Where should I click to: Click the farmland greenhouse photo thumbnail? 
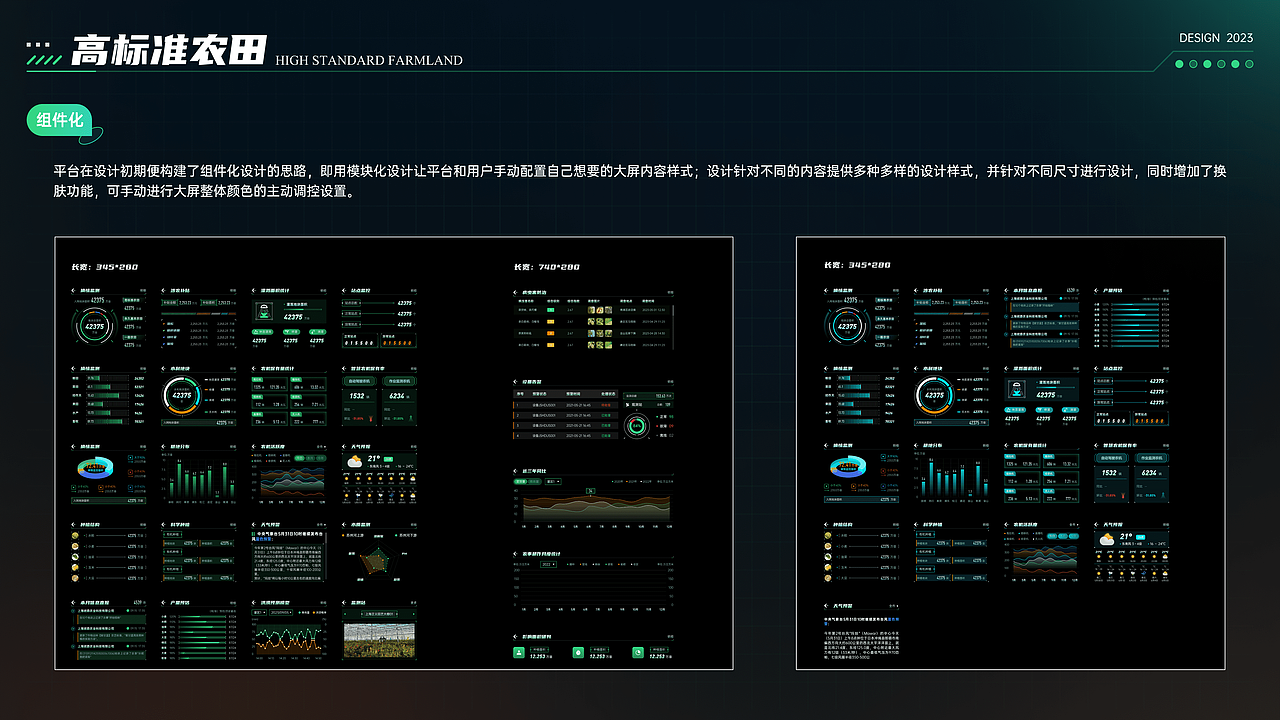tap(379, 640)
